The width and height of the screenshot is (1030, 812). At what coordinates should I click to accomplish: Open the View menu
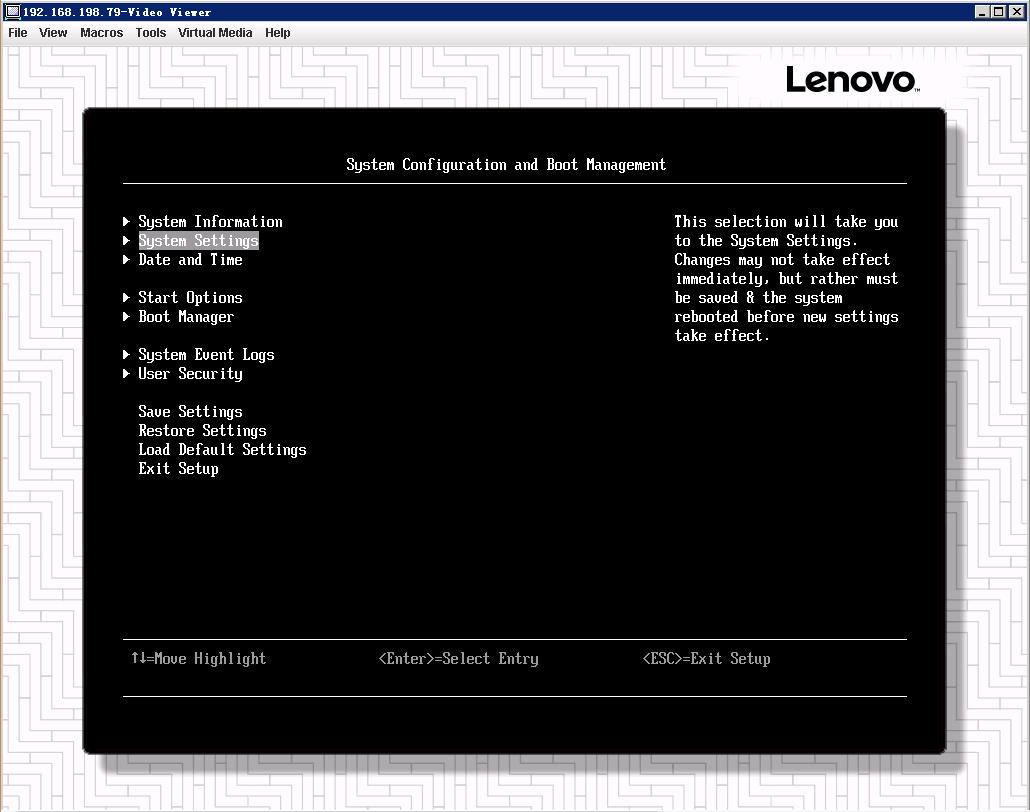53,32
